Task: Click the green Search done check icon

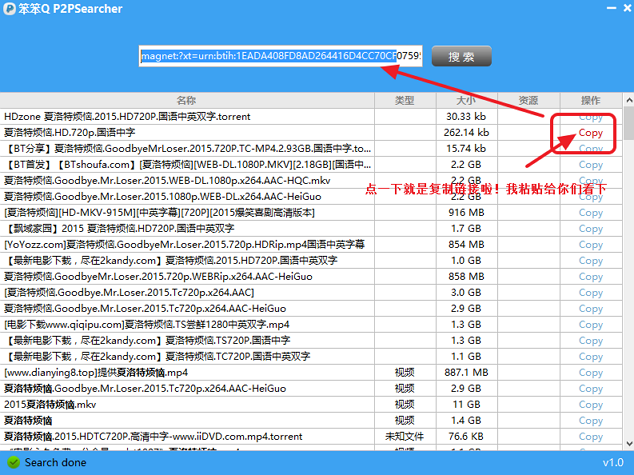Action: coord(13,462)
